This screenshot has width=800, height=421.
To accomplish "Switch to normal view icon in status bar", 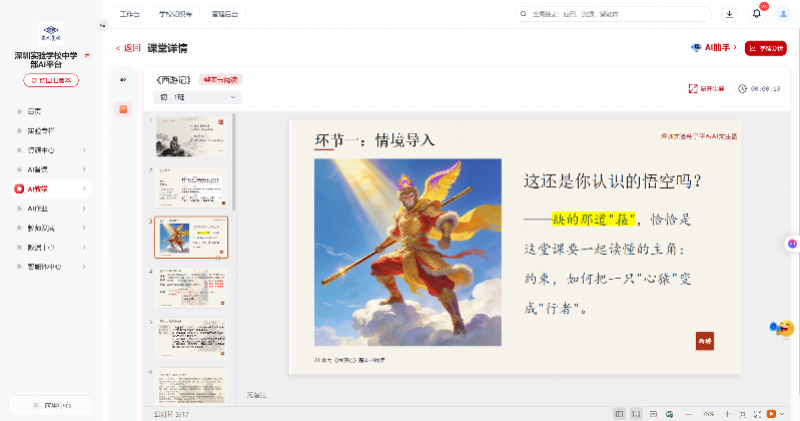I will [x=619, y=414].
